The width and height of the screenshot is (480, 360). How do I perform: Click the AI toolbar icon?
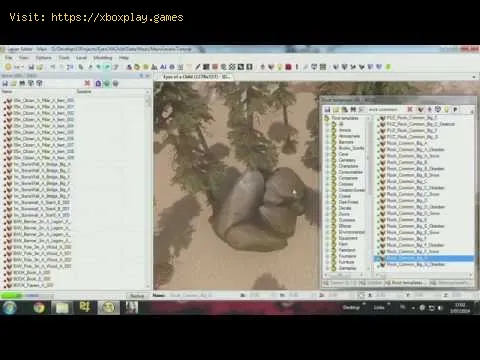pos(163,67)
